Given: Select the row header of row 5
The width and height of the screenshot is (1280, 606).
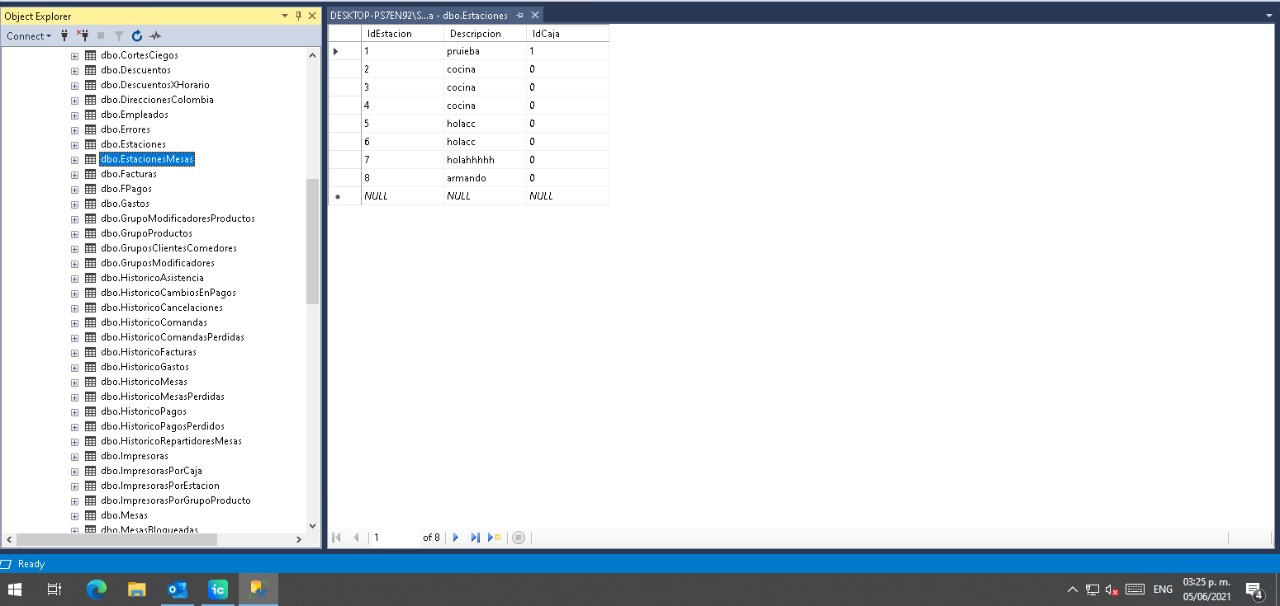Looking at the screenshot, I should pyautogui.click(x=345, y=124).
